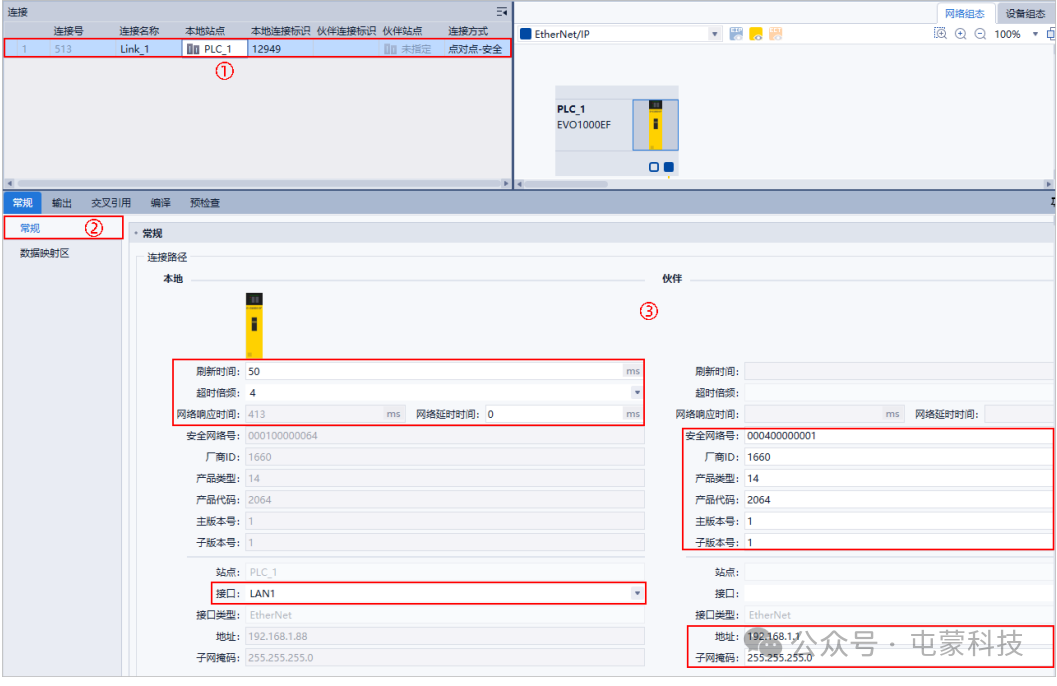Select the 常规 bottom panel tab
This screenshot has height=686, width=1057.
coord(22,203)
